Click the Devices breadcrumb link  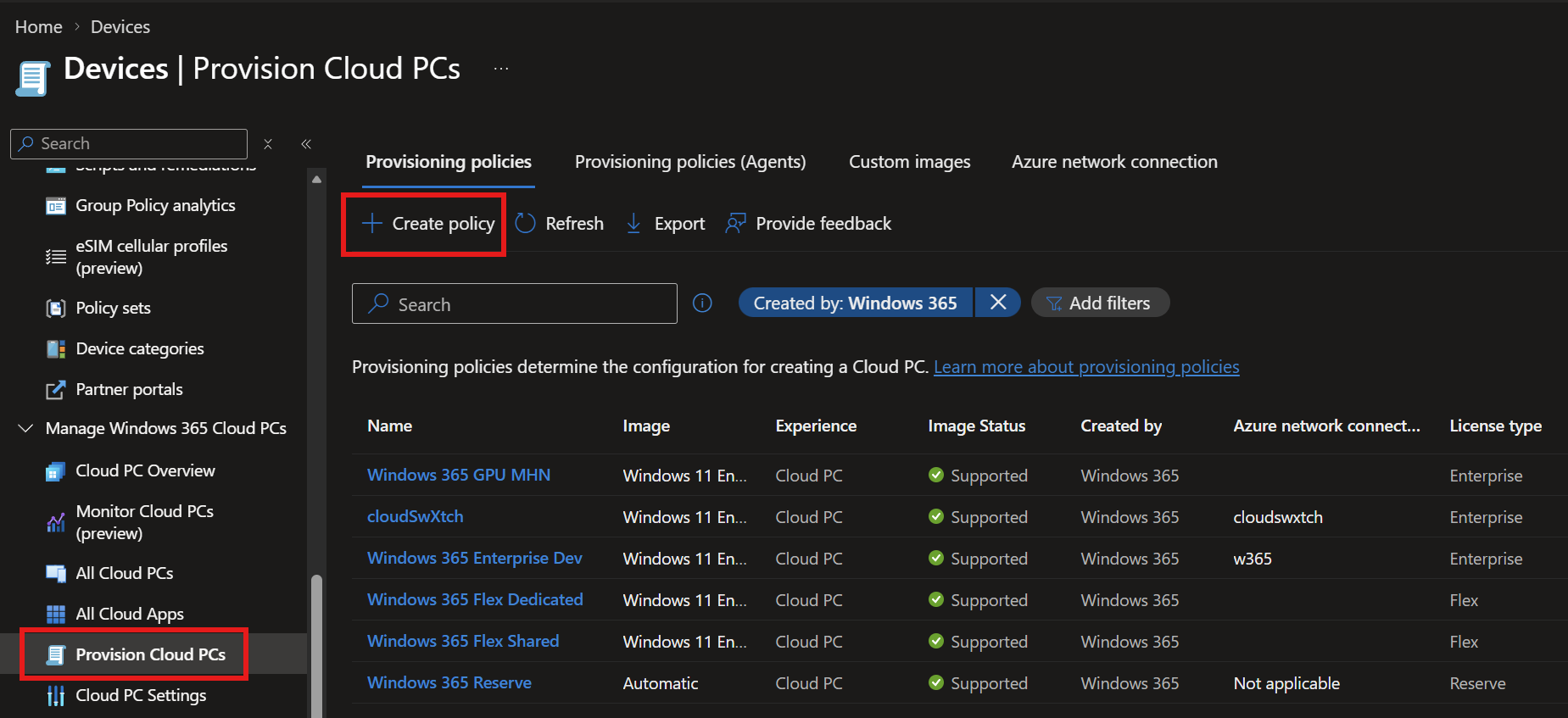120,27
